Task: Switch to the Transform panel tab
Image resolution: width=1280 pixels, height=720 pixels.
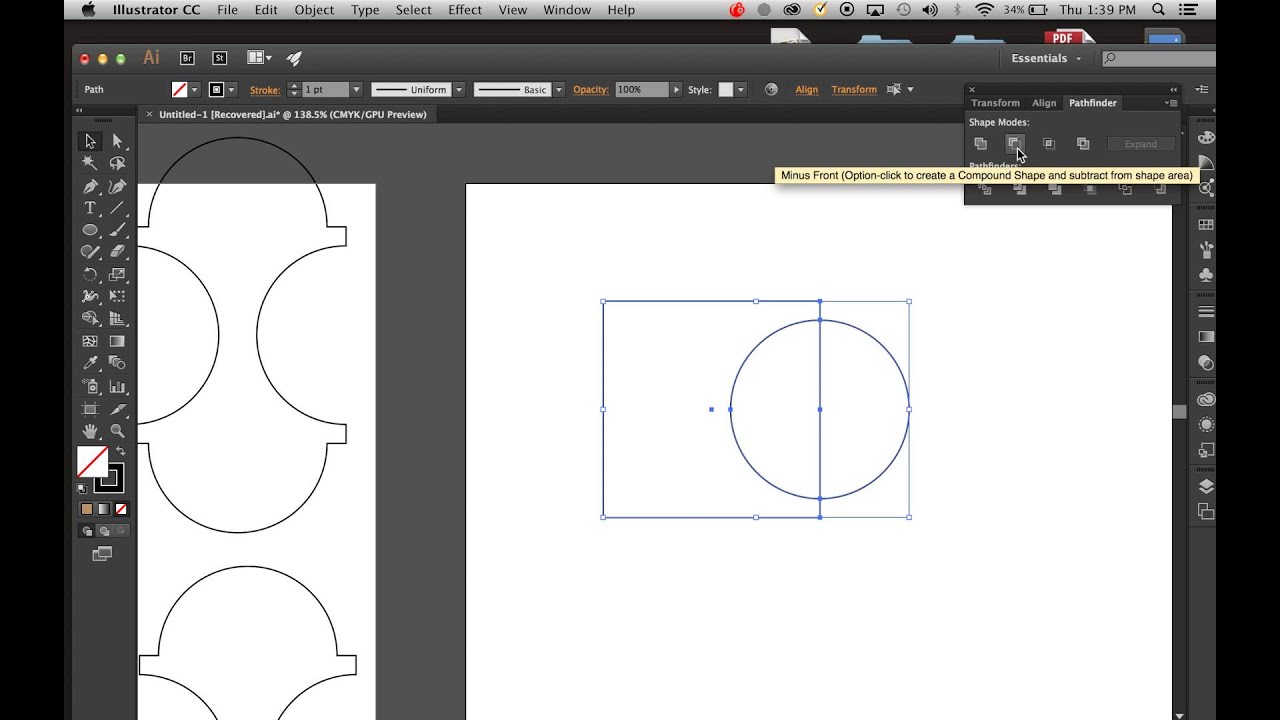Action: pos(995,103)
